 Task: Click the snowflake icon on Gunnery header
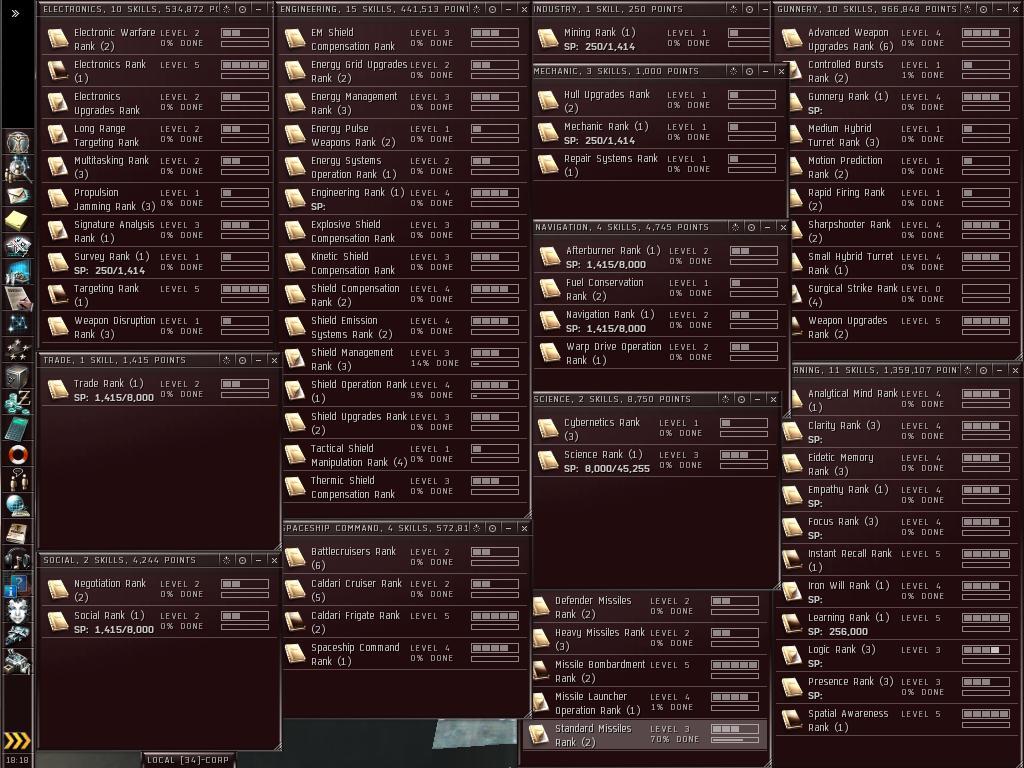(x=968, y=9)
